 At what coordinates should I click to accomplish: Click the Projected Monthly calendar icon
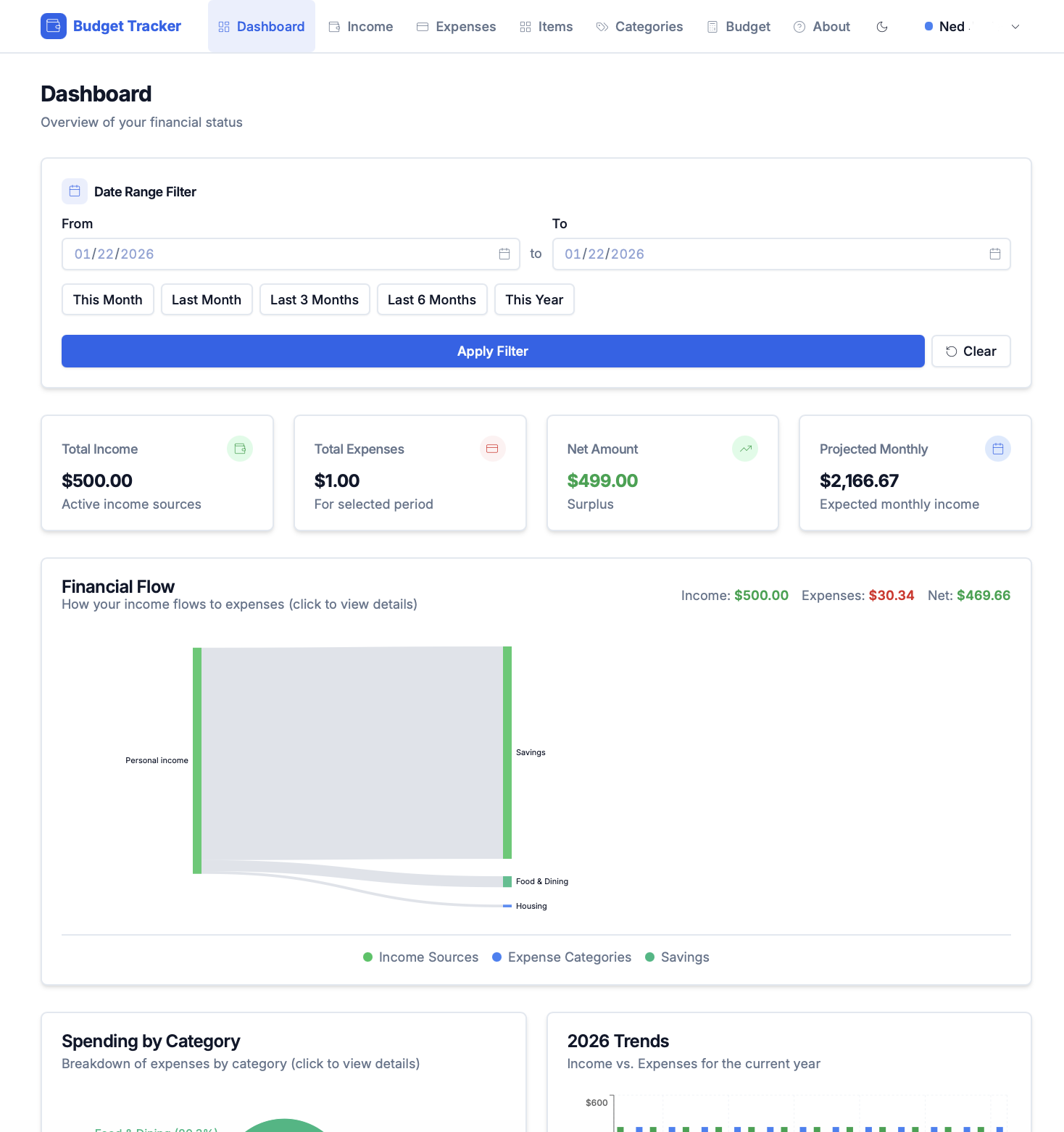point(997,449)
